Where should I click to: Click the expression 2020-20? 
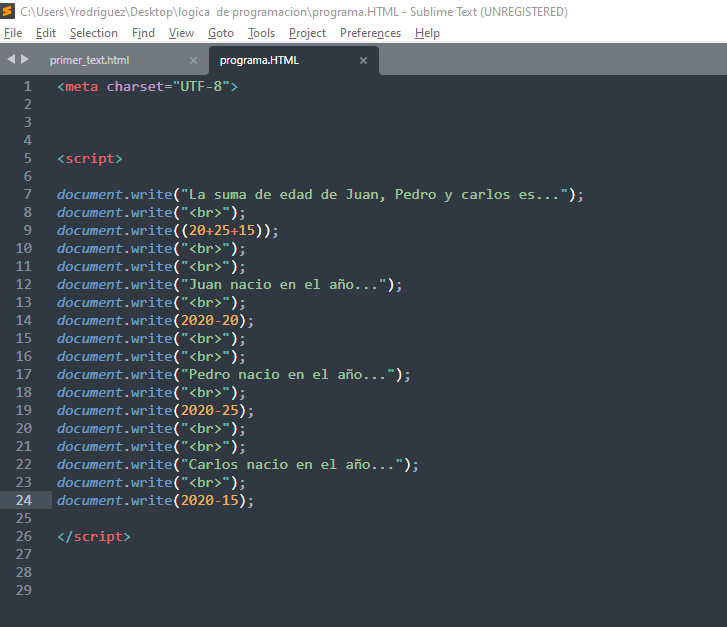pos(210,320)
